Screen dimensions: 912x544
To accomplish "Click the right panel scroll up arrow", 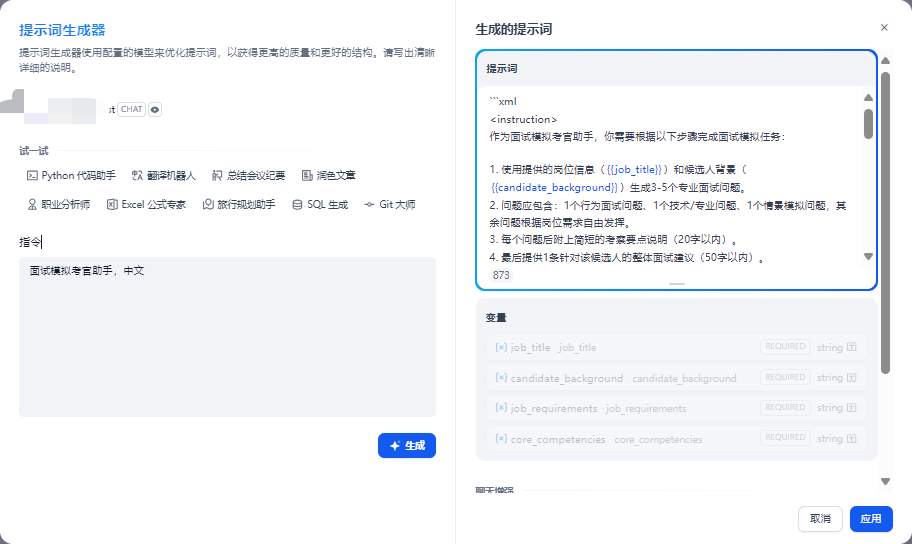I will pos(885,61).
